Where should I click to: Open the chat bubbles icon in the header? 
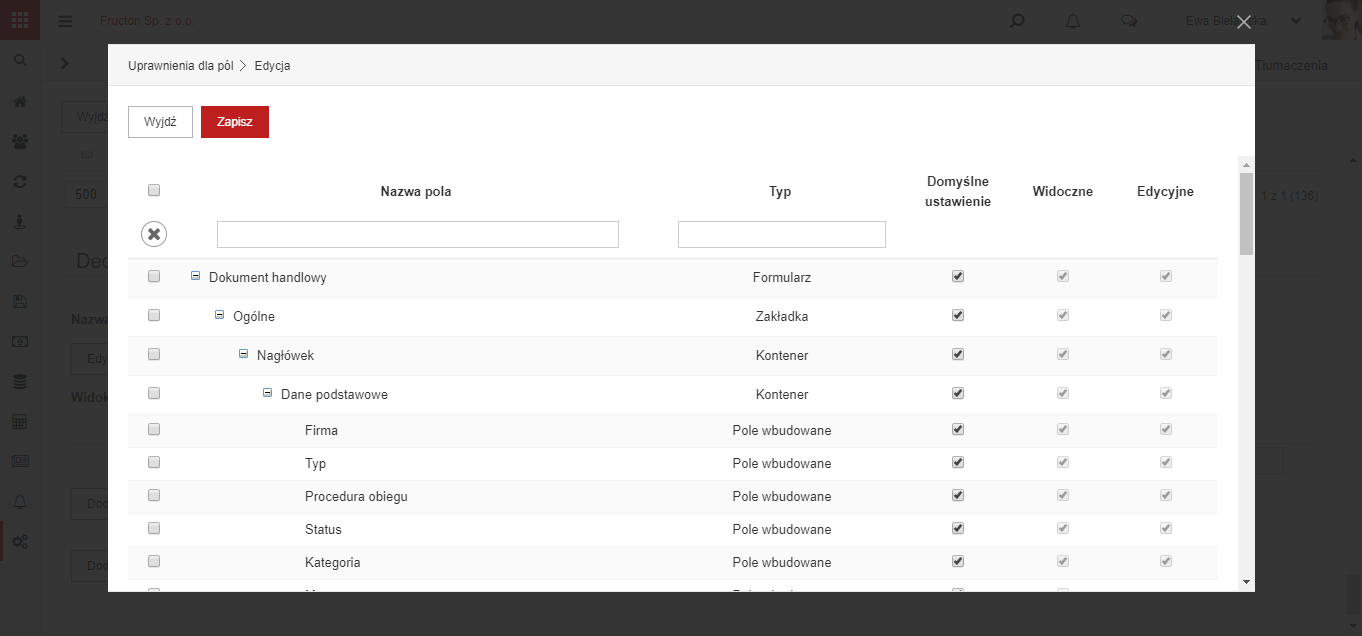(1129, 20)
